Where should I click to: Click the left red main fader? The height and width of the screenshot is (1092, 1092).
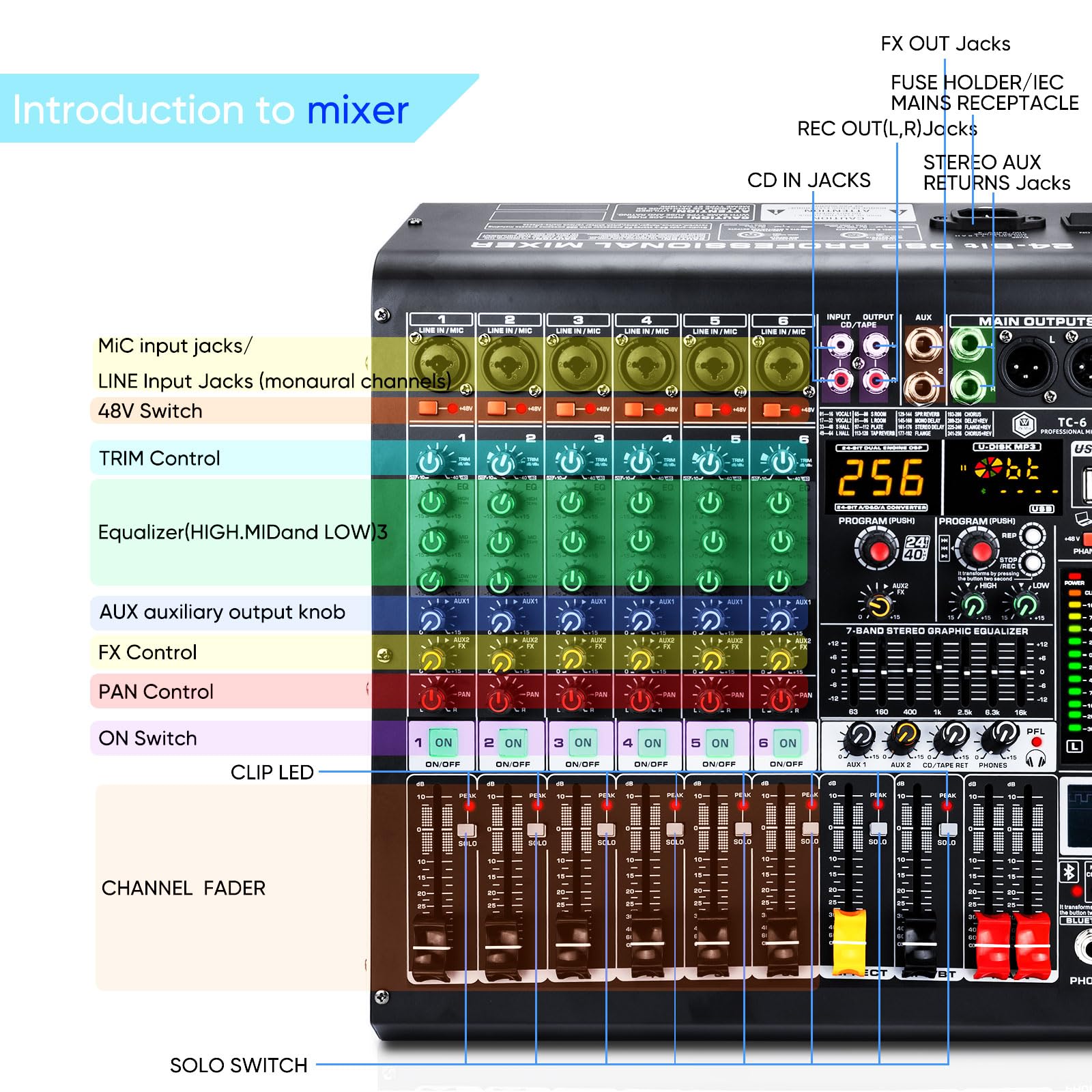click(993, 945)
